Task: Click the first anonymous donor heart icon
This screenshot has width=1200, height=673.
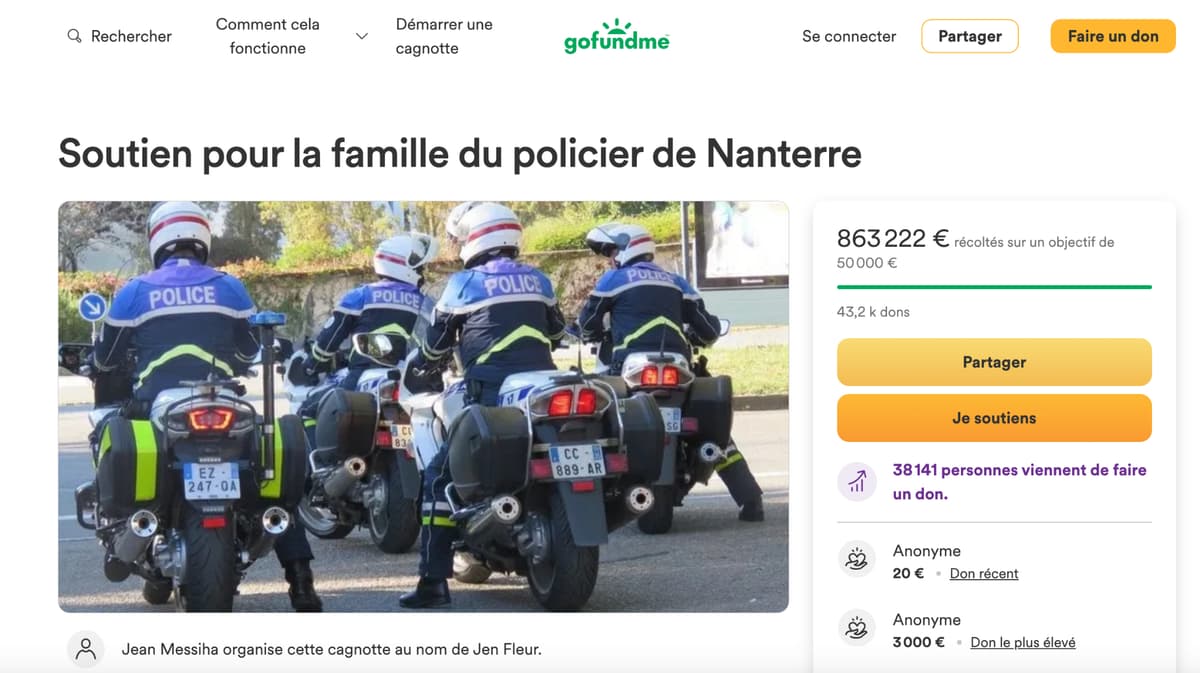Action: 856,561
